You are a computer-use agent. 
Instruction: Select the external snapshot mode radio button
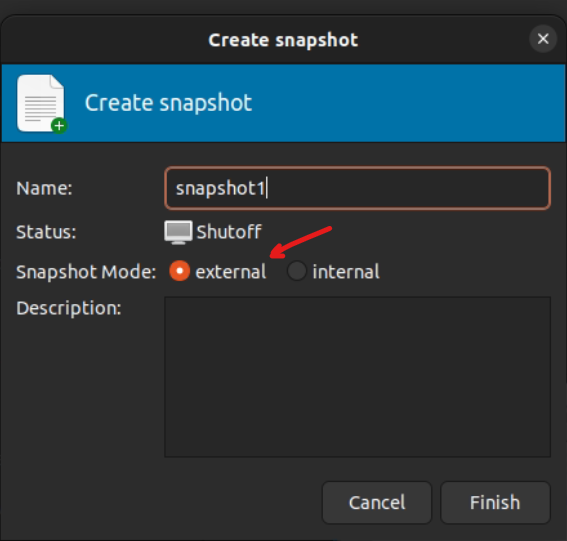(180, 271)
